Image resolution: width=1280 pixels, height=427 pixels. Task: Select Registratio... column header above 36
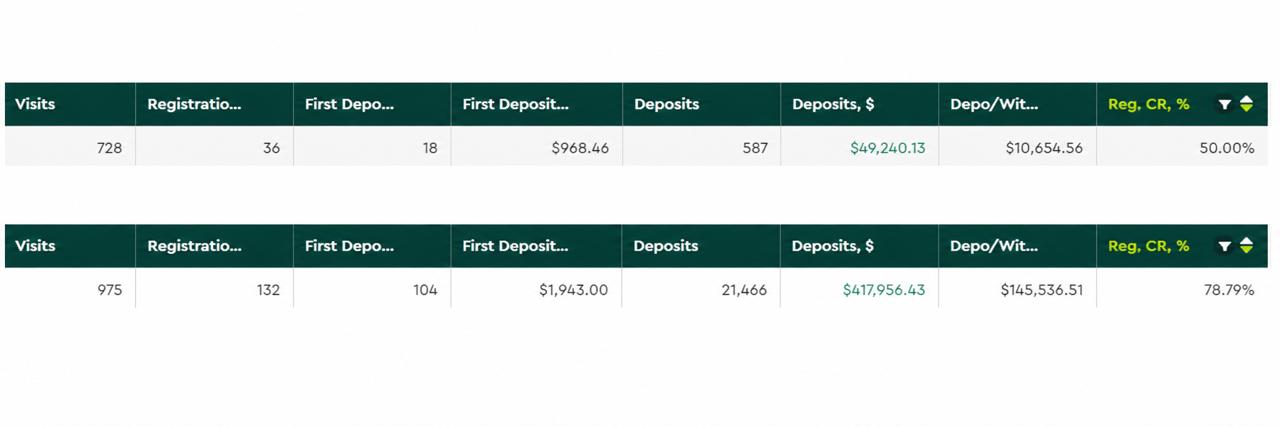(x=195, y=104)
